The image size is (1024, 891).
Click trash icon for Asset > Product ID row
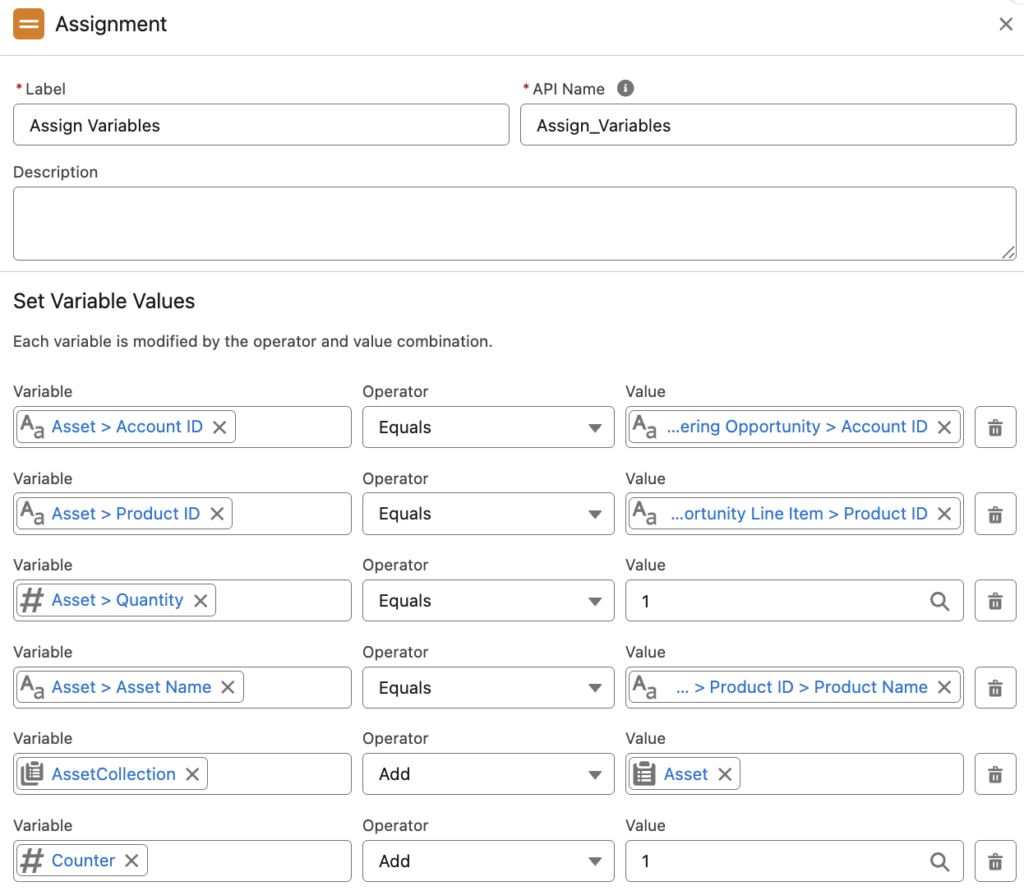995,514
